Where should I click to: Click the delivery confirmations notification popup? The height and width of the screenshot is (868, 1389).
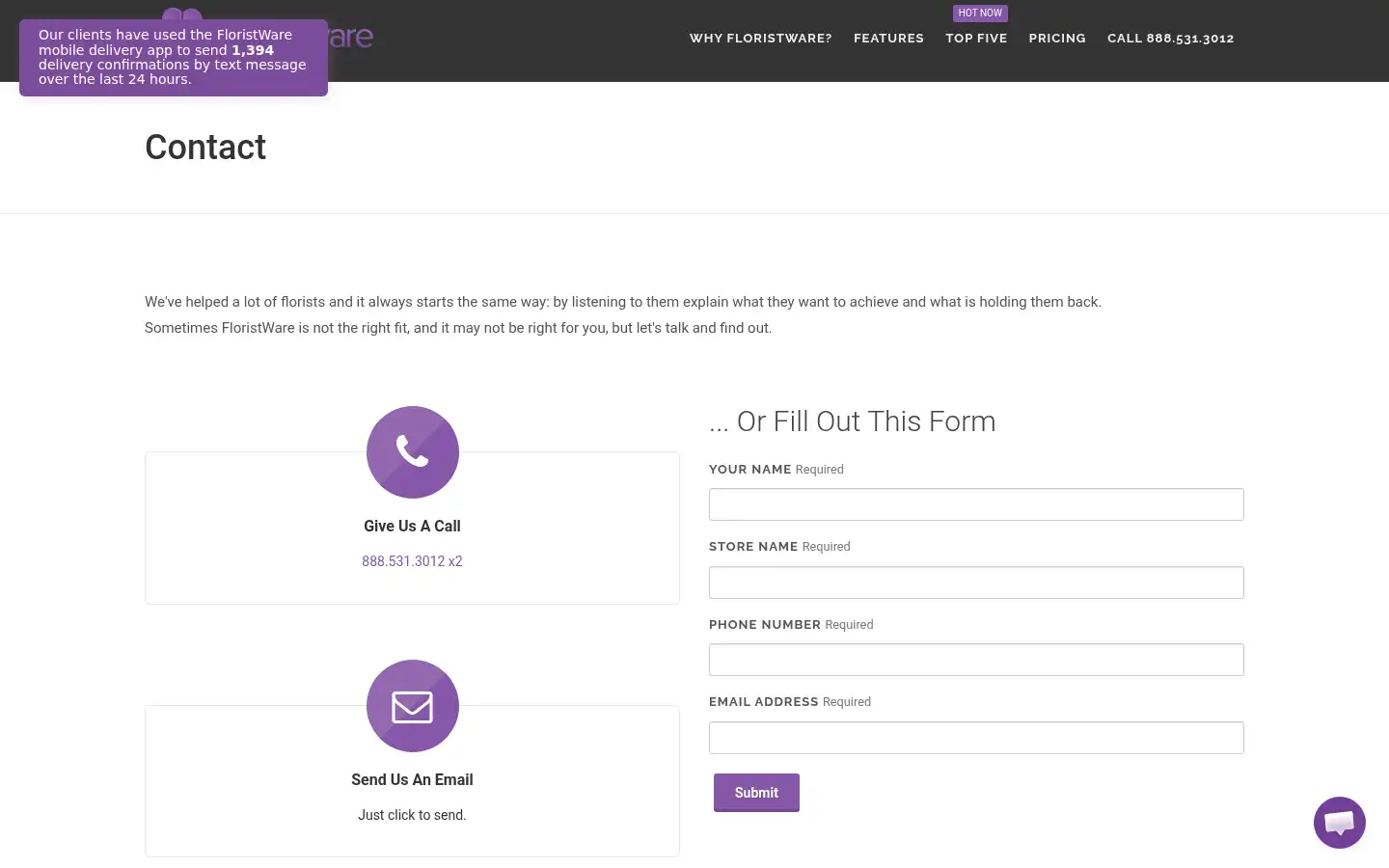pos(174,58)
